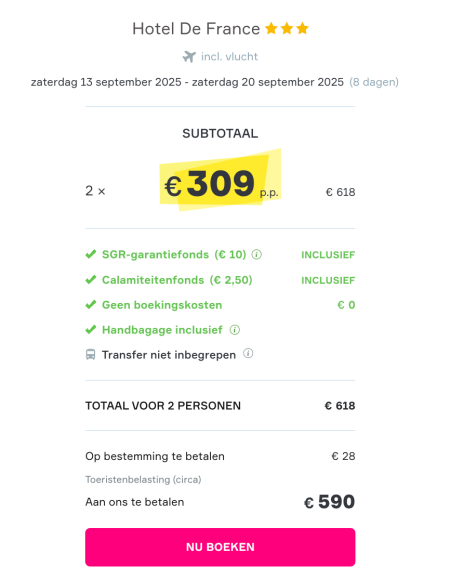Screen dimensions: 450x580
Task: Click the green checkmark beside SGR-garantiefonds
Action: coord(91,254)
